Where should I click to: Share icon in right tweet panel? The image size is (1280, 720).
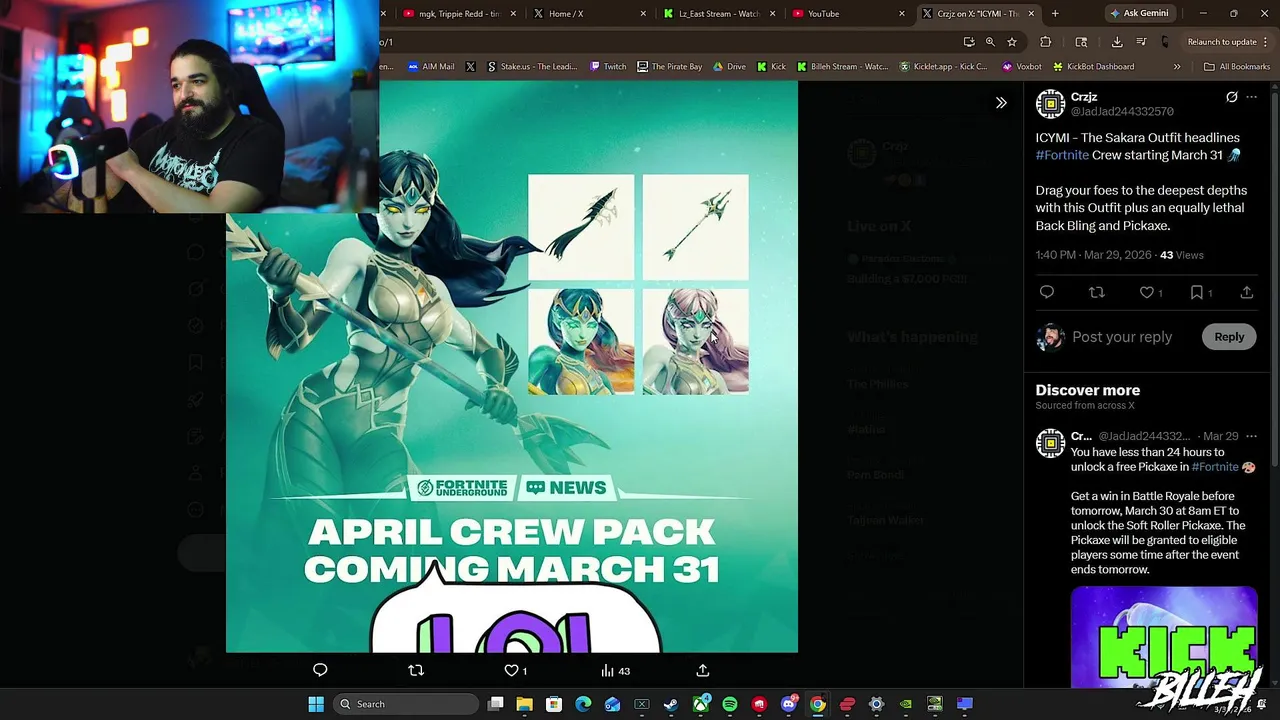coord(1247,292)
